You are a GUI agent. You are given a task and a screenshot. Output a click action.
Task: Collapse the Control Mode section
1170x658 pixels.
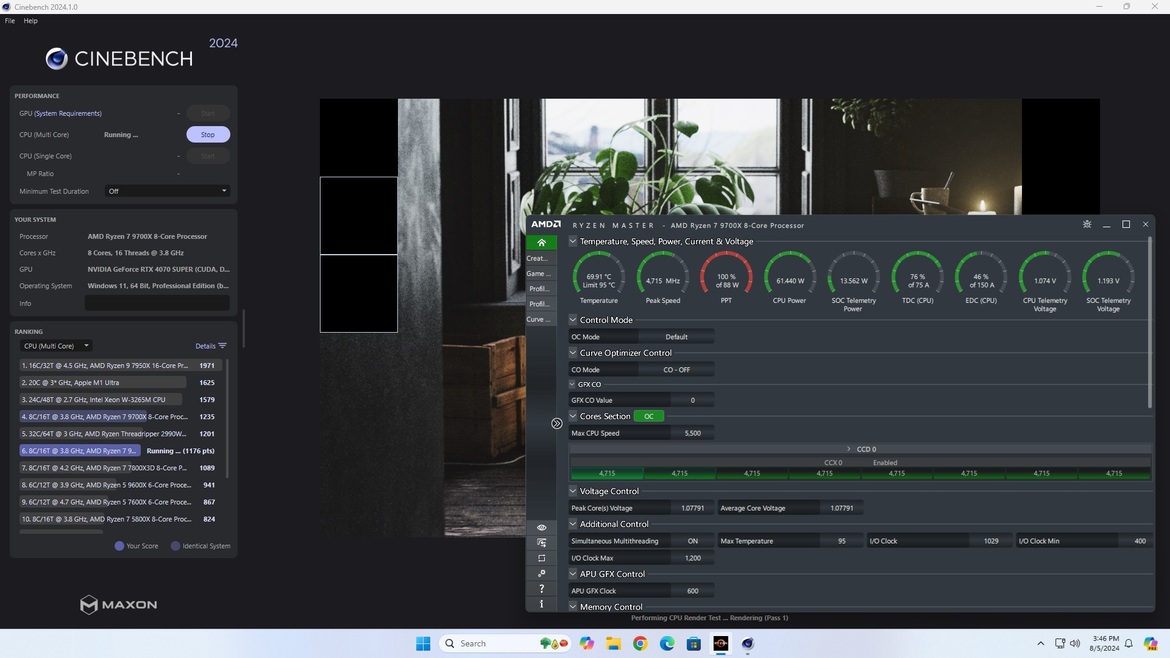pyautogui.click(x=573, y=319)
